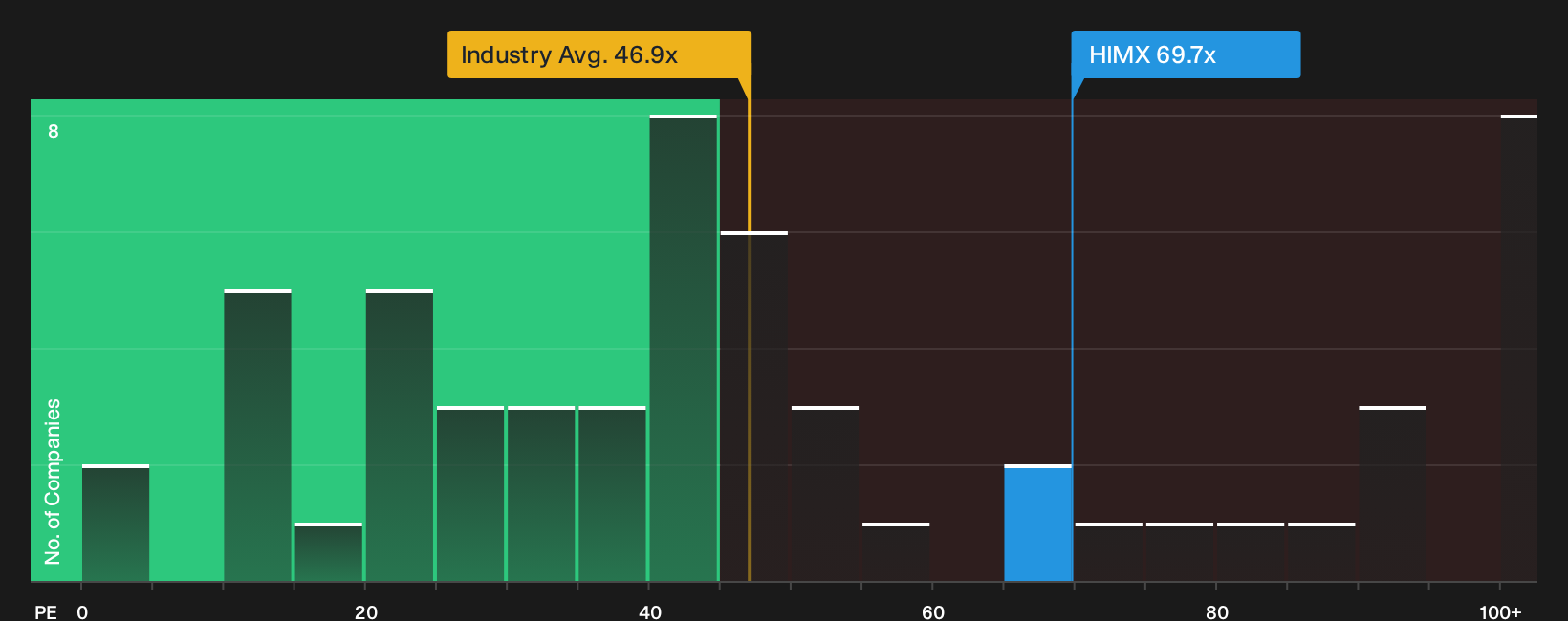
Task: Select the bar at PE 80-85
Action: (x=1251, y=552)
